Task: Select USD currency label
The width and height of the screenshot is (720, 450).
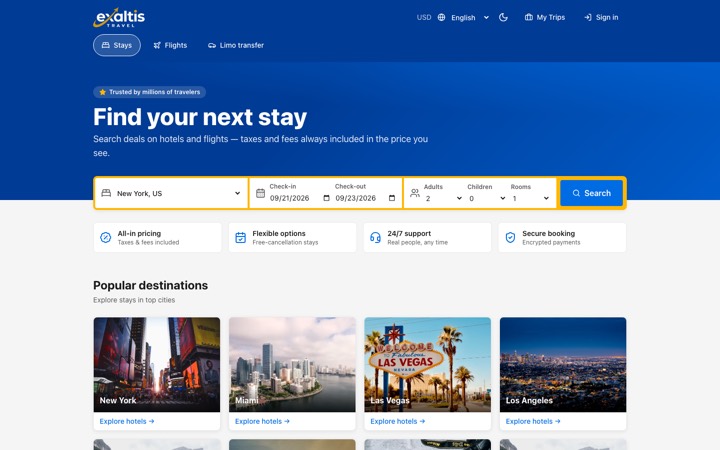Action: click(x=424, y=17)
